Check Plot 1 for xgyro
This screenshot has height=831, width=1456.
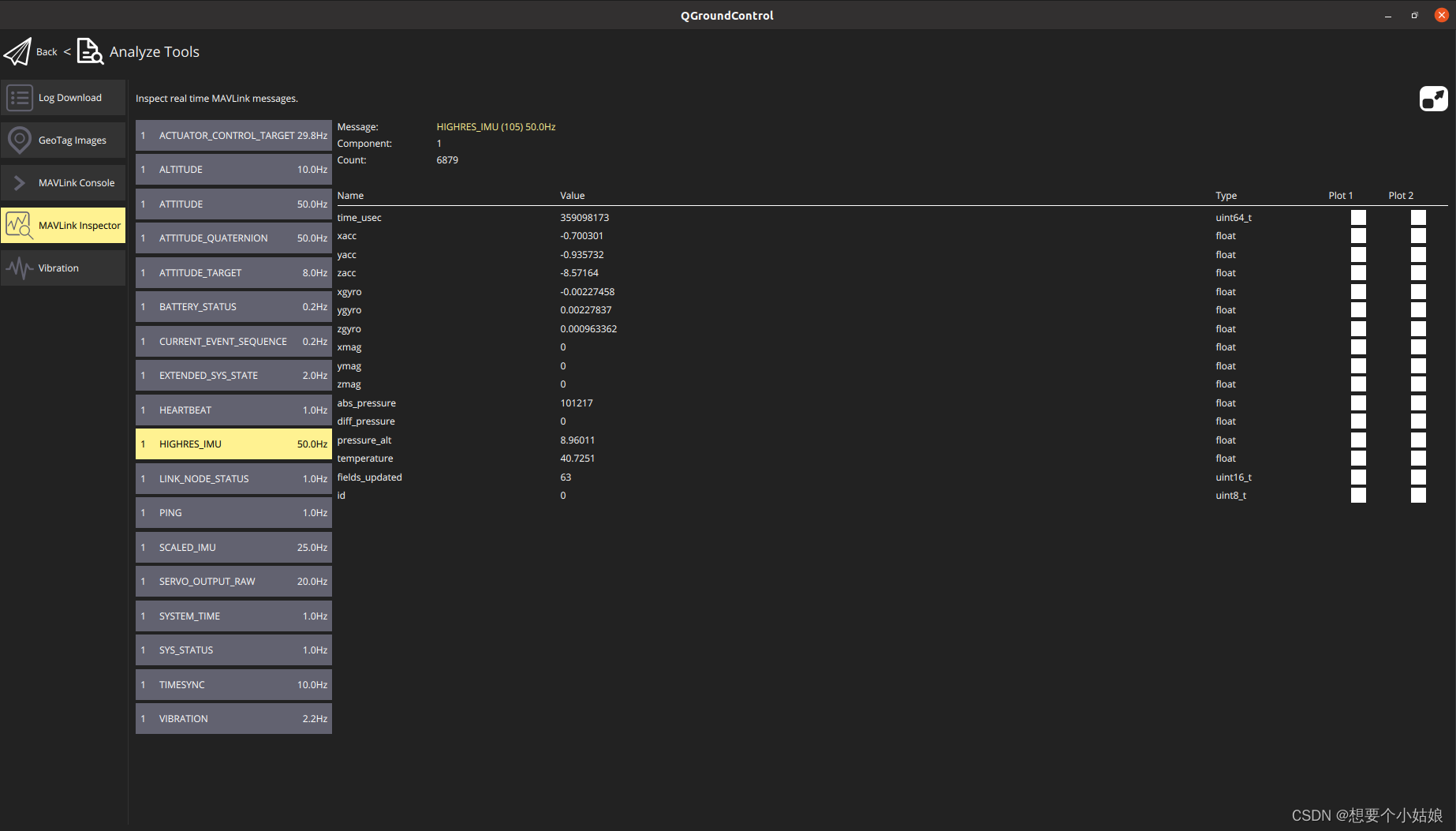point(1358,291)
